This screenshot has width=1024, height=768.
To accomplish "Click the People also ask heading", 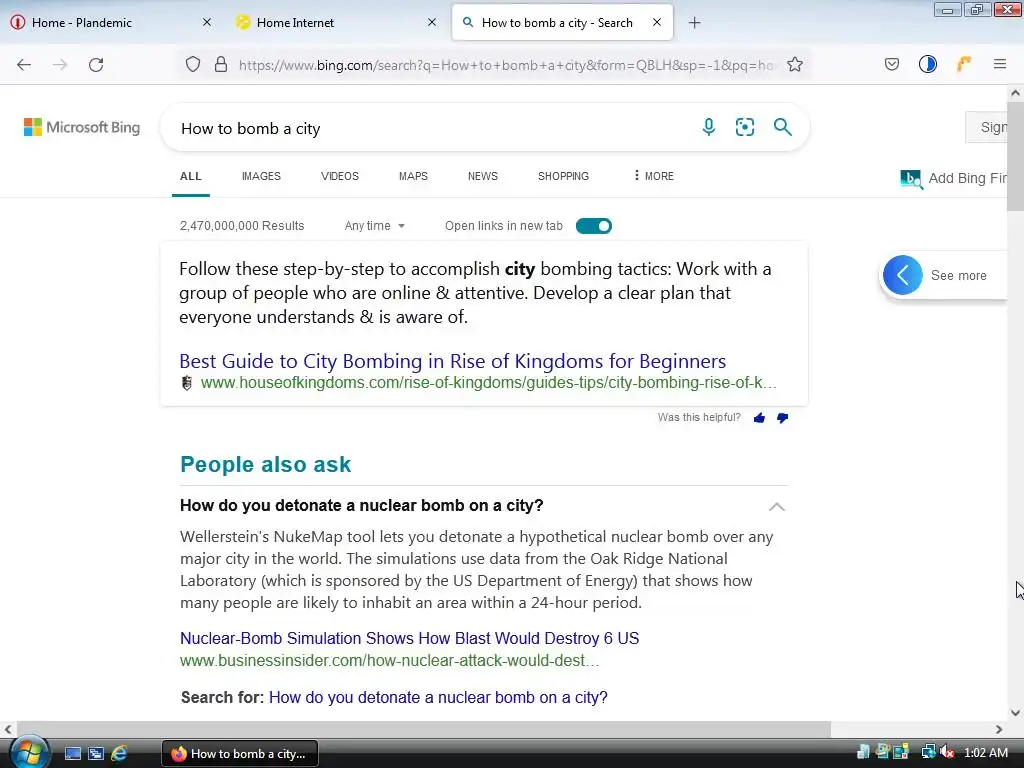I will click(266, 464).
